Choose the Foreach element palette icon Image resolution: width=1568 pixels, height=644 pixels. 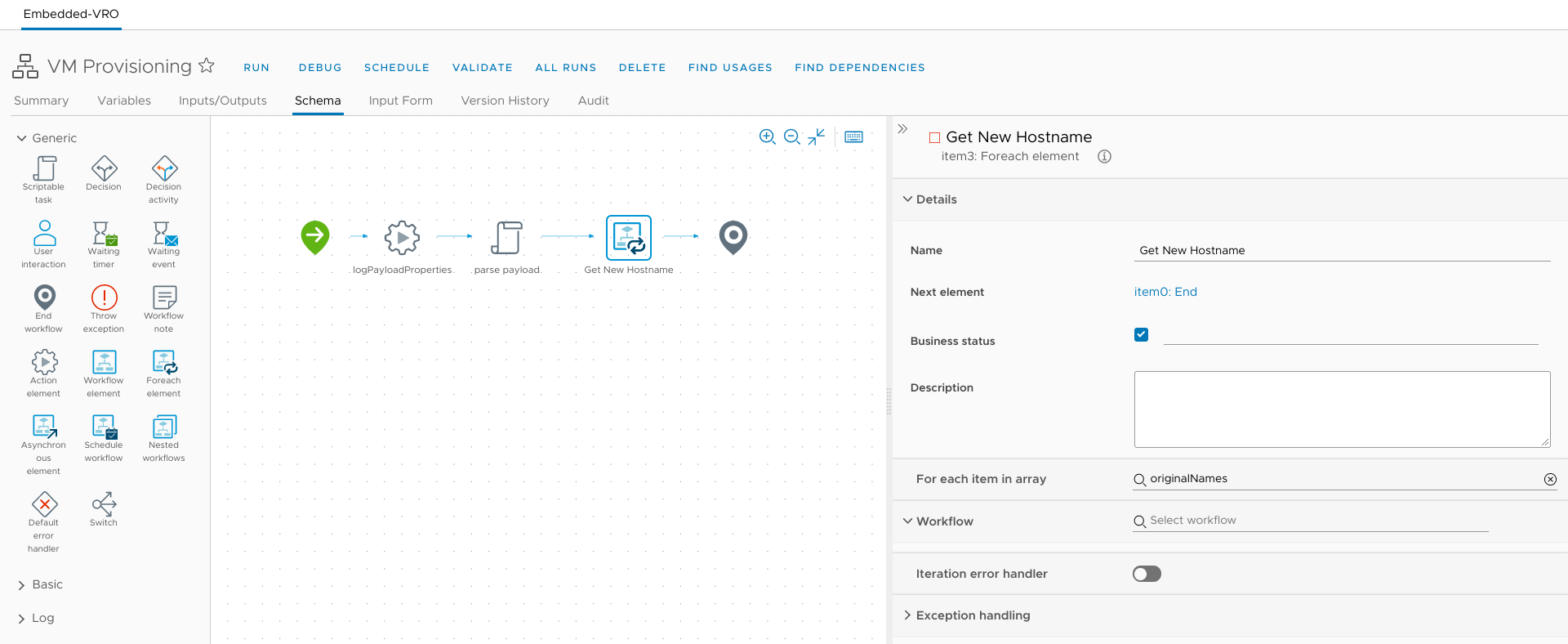tap(164, 362)
